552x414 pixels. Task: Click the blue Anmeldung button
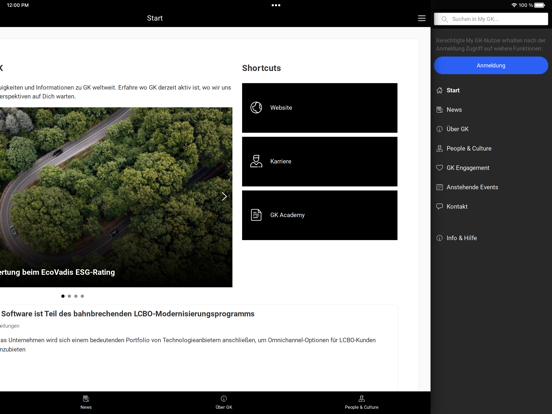(491, 65)
